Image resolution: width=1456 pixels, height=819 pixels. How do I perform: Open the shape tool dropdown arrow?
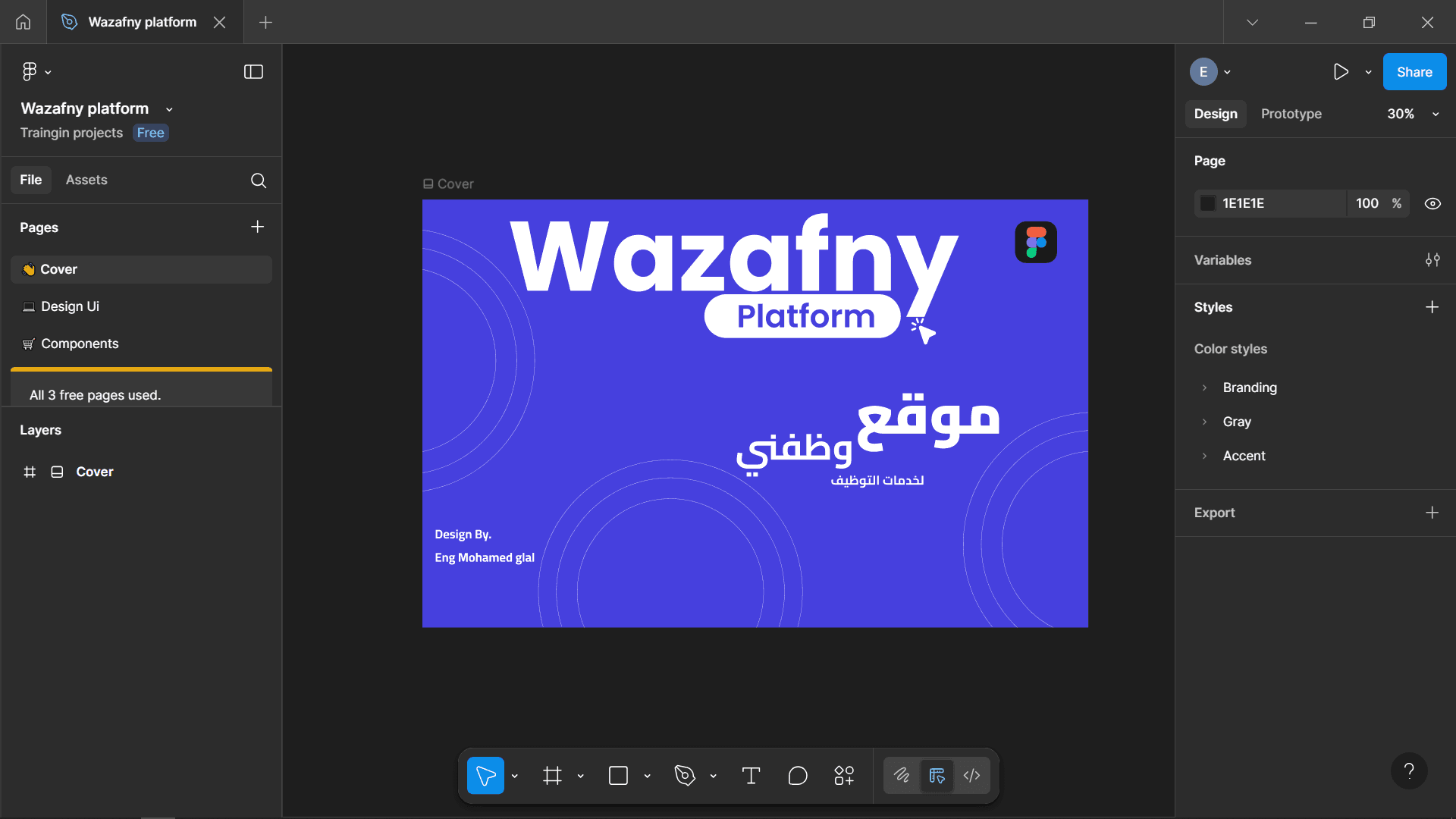click(647, 775)
